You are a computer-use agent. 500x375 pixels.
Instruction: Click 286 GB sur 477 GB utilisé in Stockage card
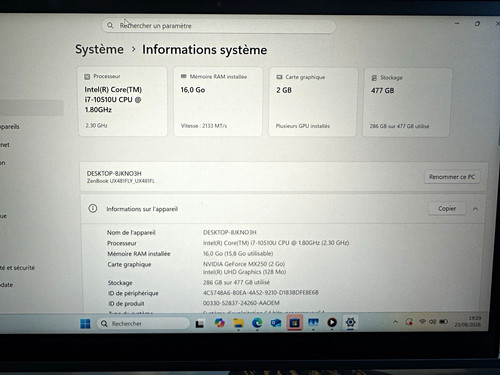[399, 126]
